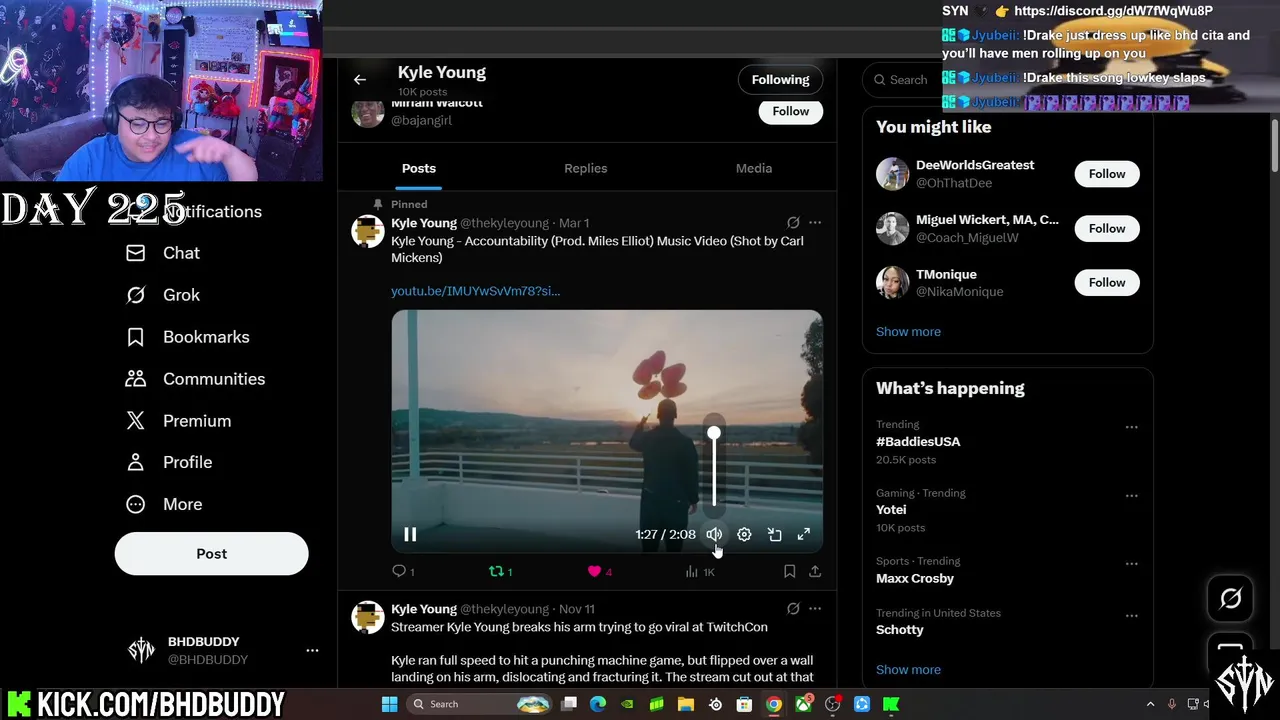Open Miriam Walcott's profile avatar
The height and width of the screenshot is (720, 1280).
(x=368, y=111)
